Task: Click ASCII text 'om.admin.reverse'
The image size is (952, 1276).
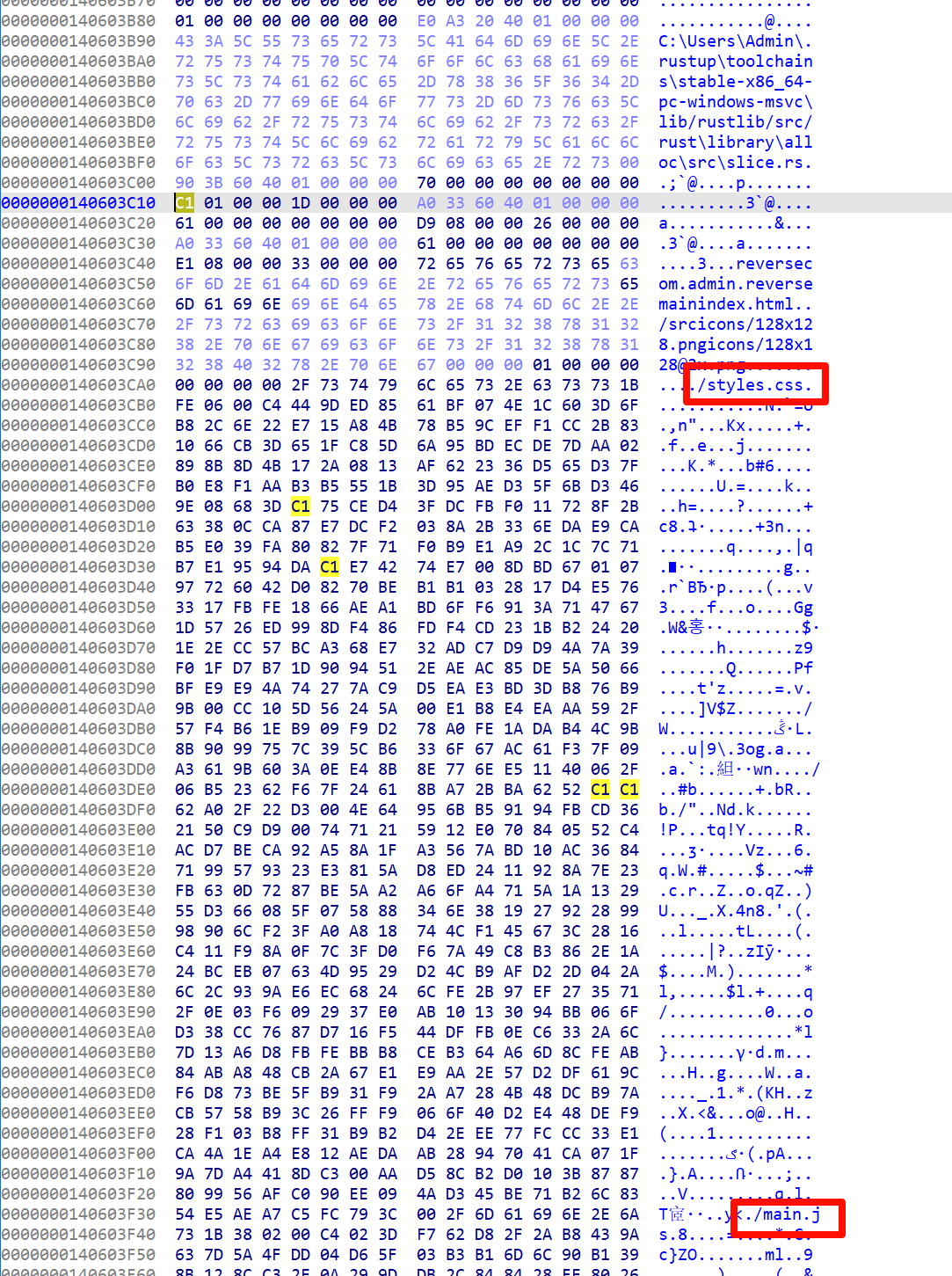Action: (x=735, y=284)
